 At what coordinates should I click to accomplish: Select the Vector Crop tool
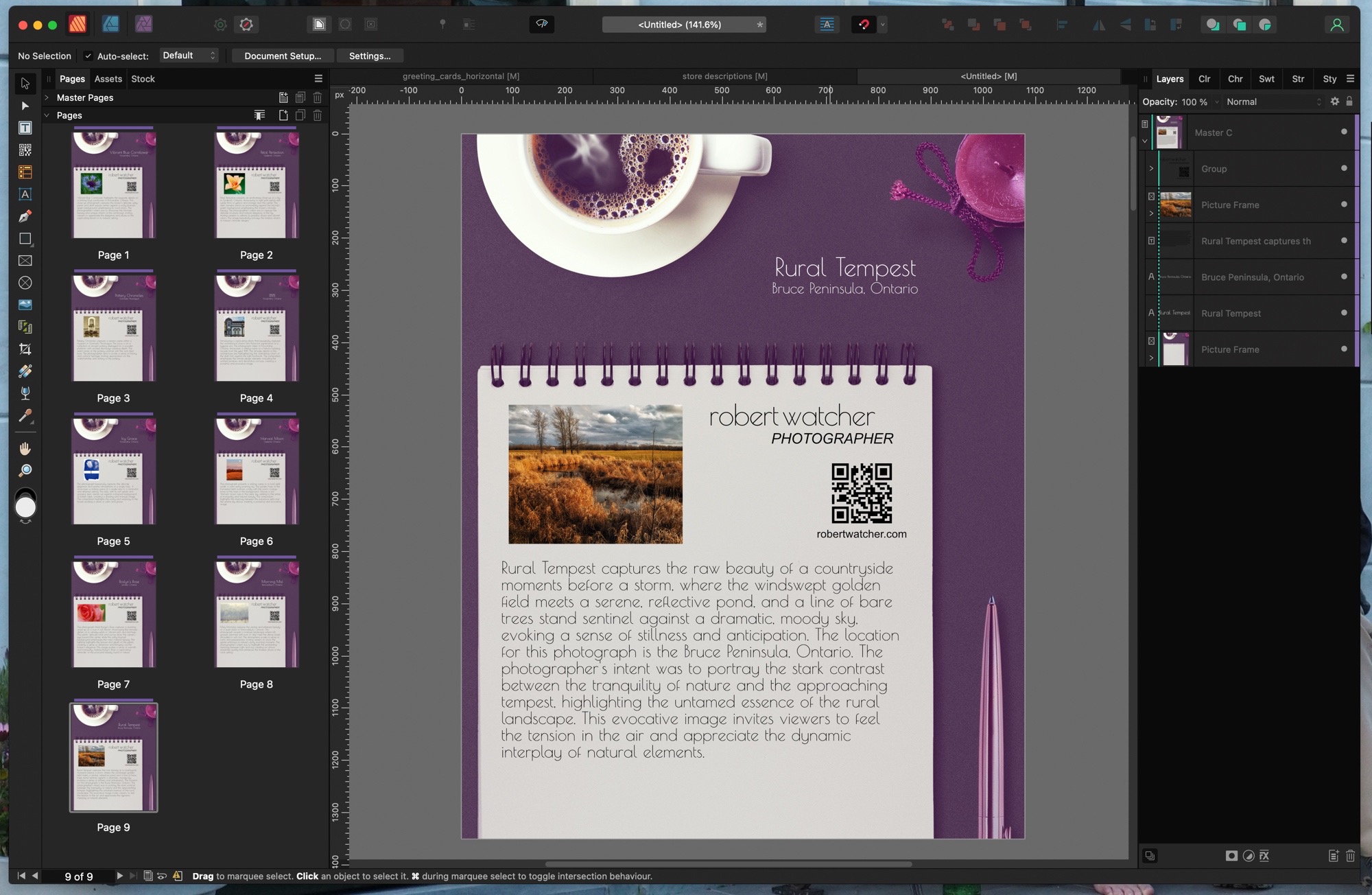tap(25, 349)
